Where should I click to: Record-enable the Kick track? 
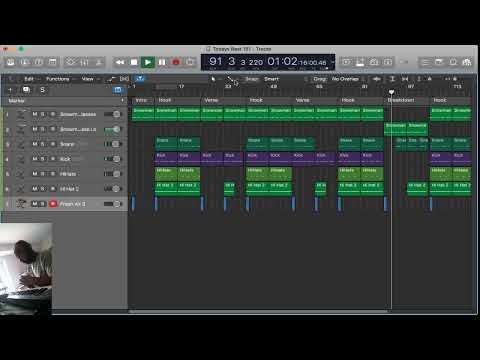53,159
